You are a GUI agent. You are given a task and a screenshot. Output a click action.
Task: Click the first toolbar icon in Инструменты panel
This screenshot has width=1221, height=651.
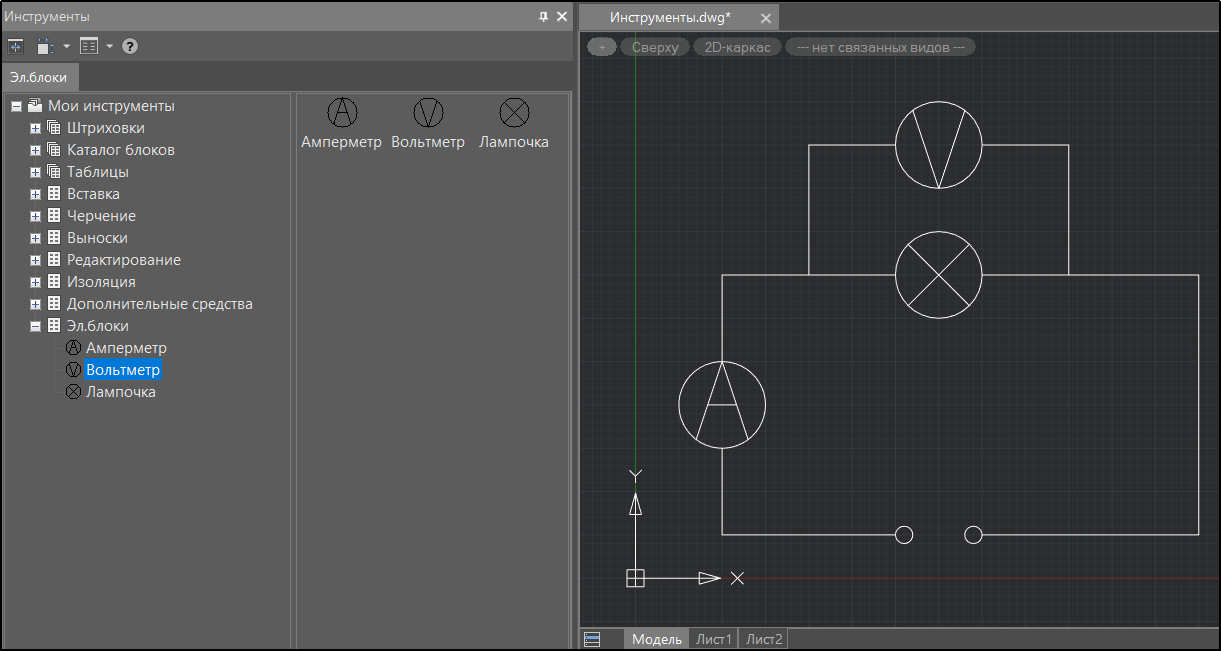click(16, 46)
